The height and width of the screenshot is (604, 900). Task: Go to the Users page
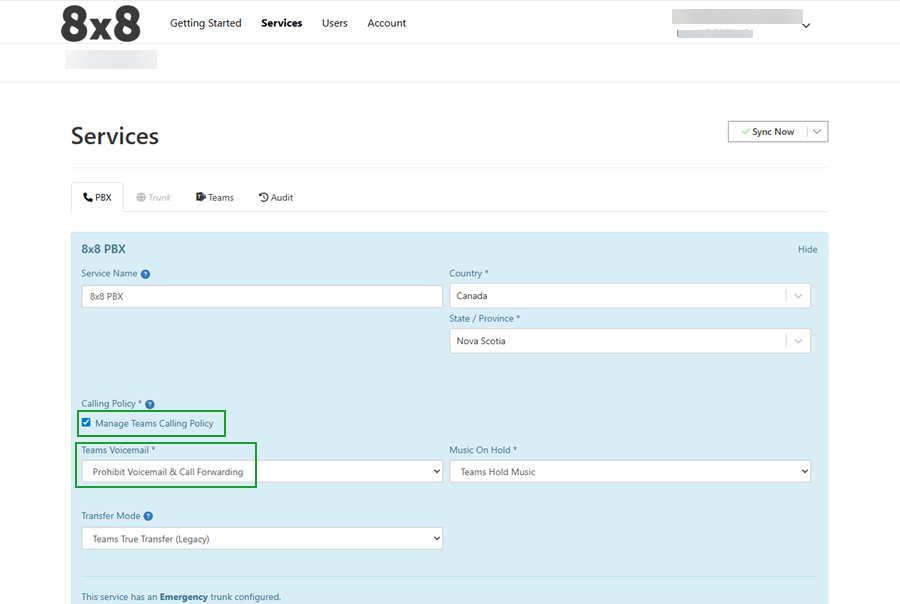334,23
